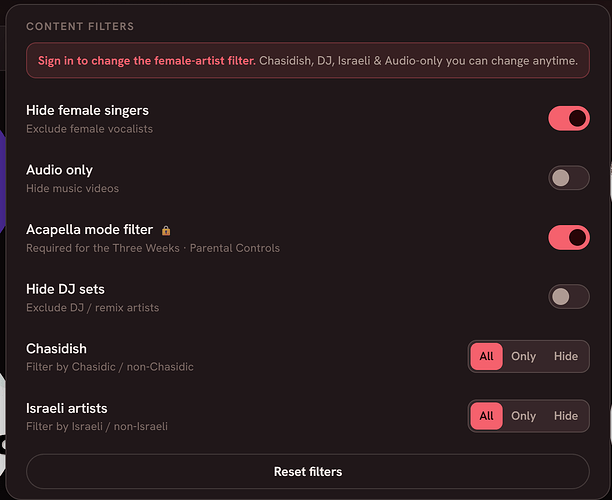Click the Hide DJ sets label
The height and width of the screenshot is (500, 612).
[65, 289]
